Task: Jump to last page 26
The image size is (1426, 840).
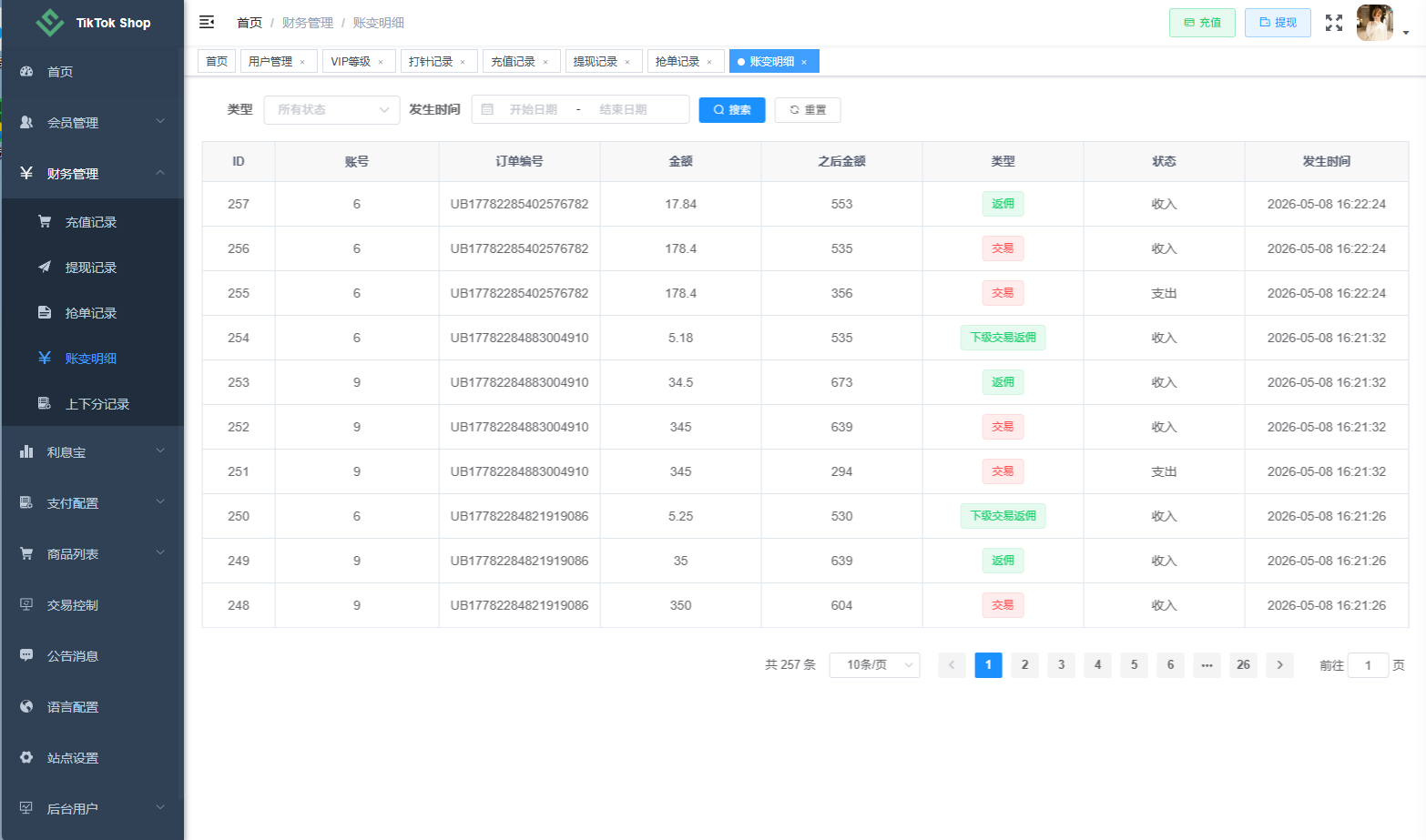Action: point(1243,665)
